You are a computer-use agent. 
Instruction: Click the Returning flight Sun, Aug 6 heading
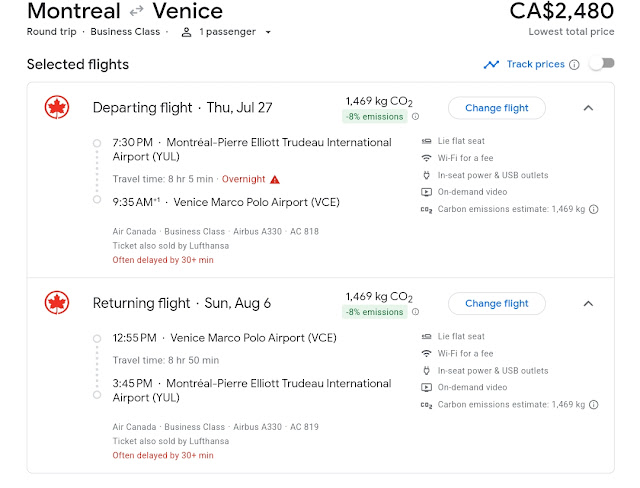tap(180, 303)
